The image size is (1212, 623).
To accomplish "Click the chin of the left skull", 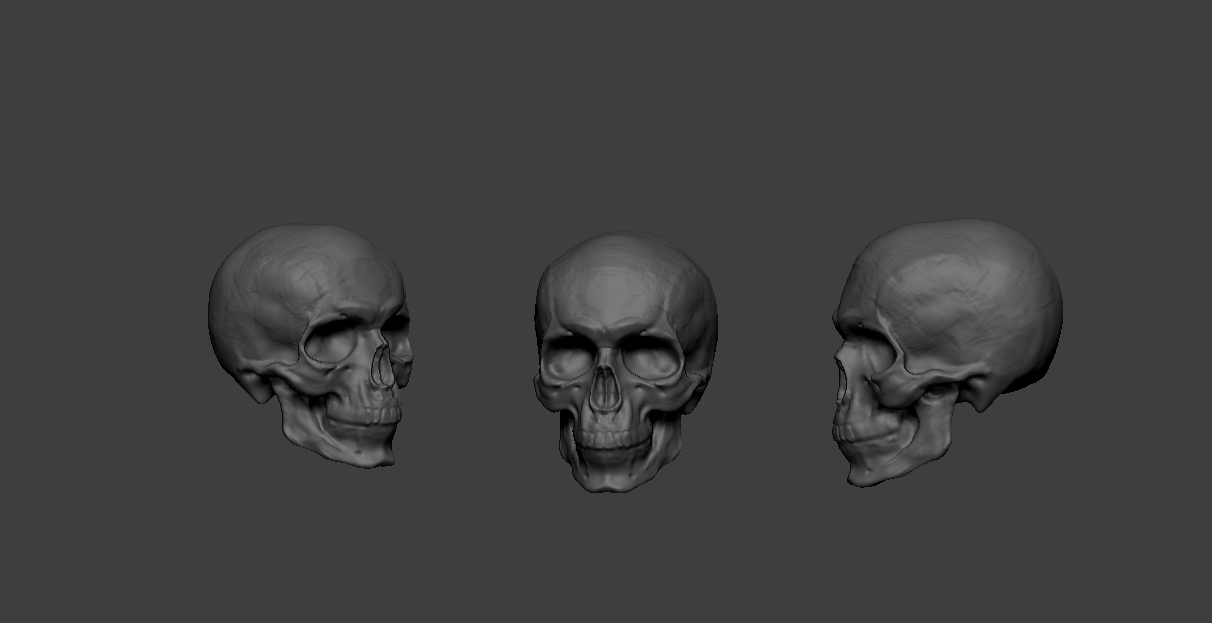I will pyautogui.click(x=360, y=455).
